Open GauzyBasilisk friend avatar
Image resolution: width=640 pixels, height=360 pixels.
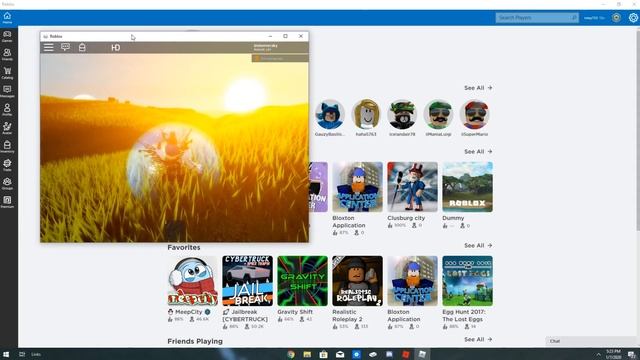330,114
